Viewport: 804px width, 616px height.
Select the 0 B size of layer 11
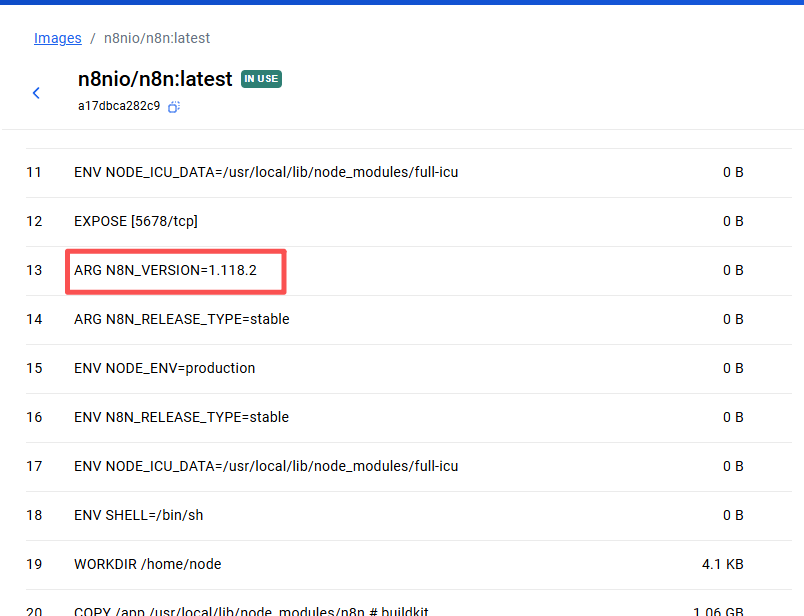(x=733, y=172)
